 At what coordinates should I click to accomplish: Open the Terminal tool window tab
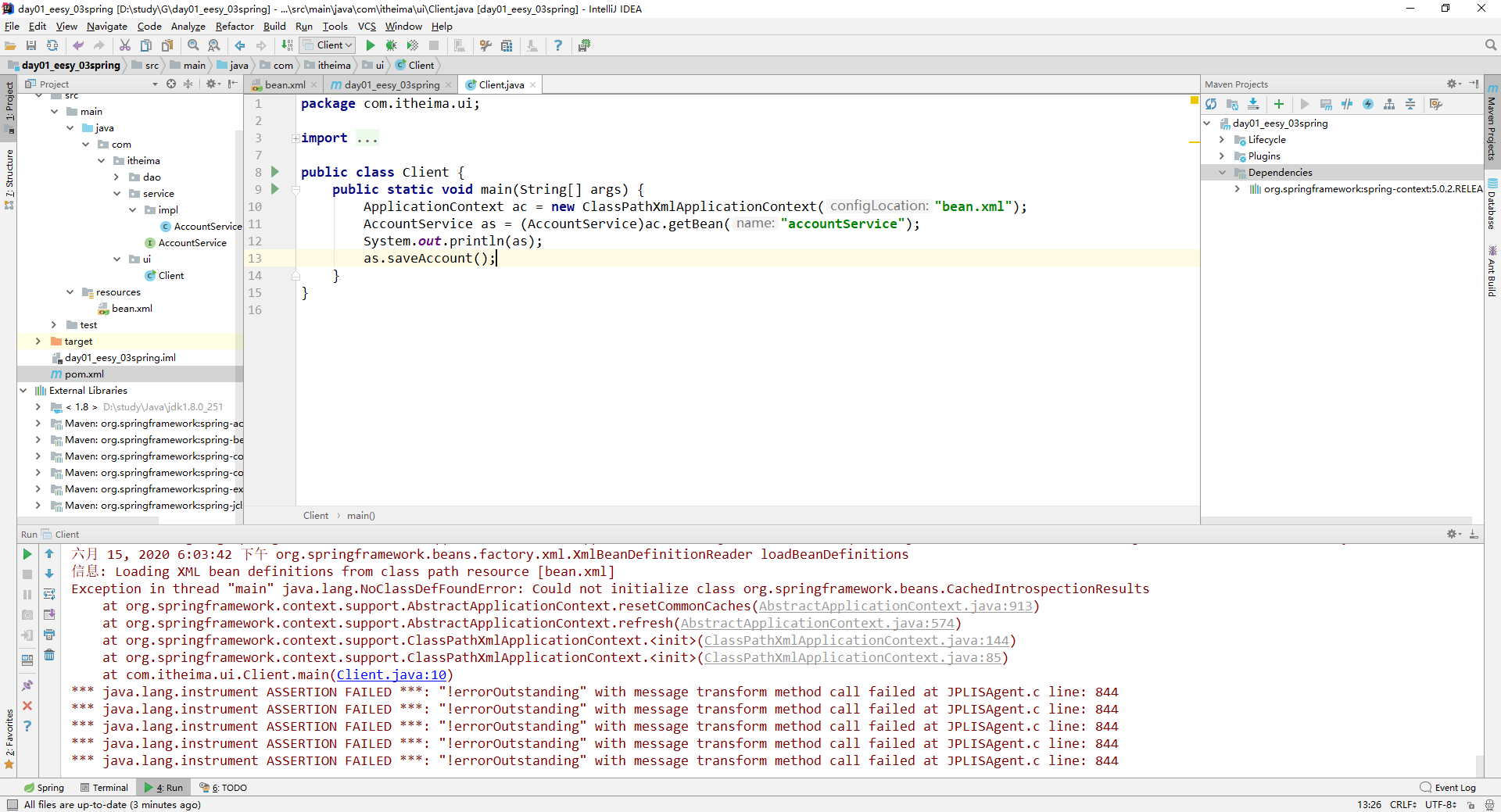(104, 788)
